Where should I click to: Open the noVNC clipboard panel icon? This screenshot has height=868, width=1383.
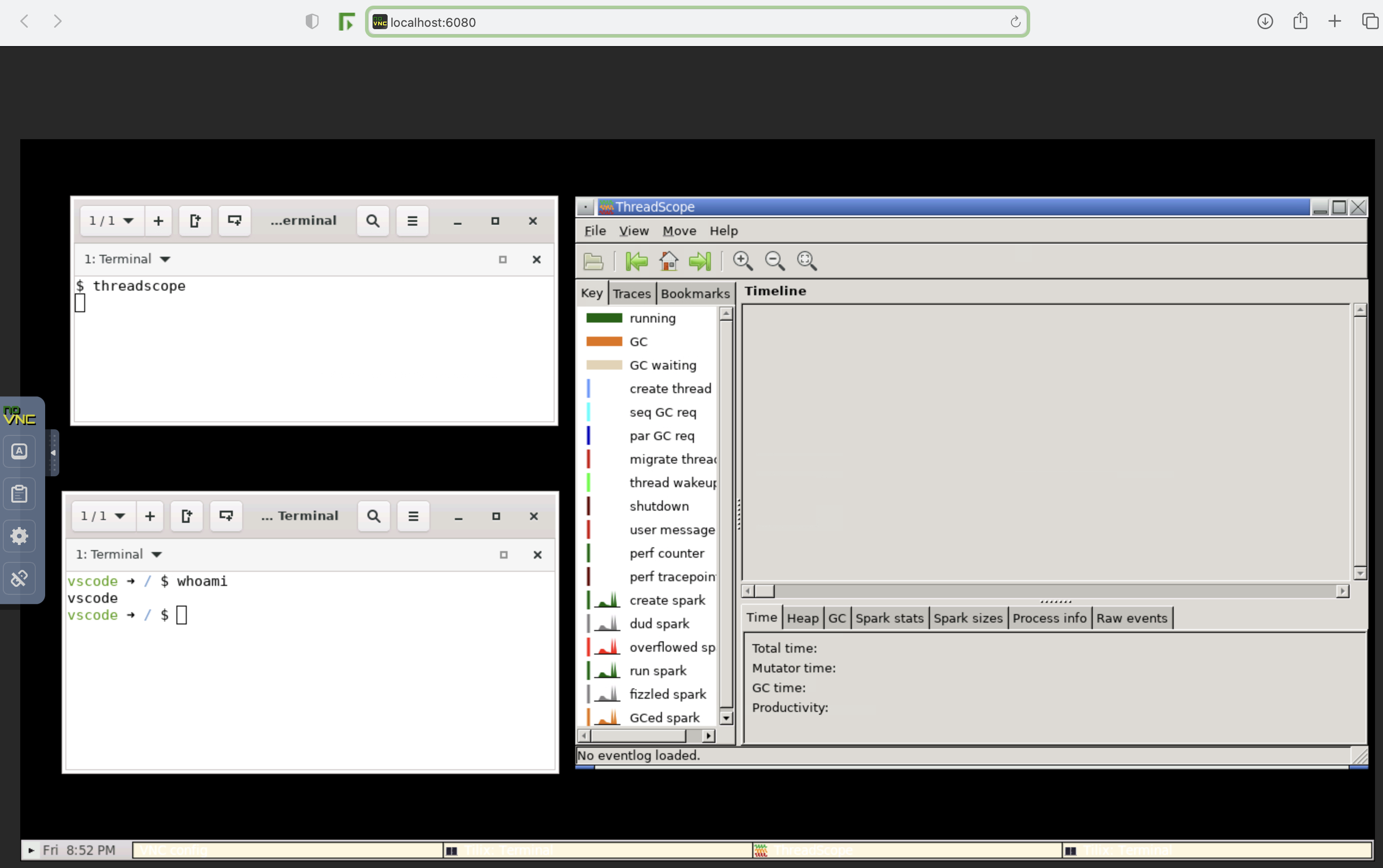(x=20, y=494)
